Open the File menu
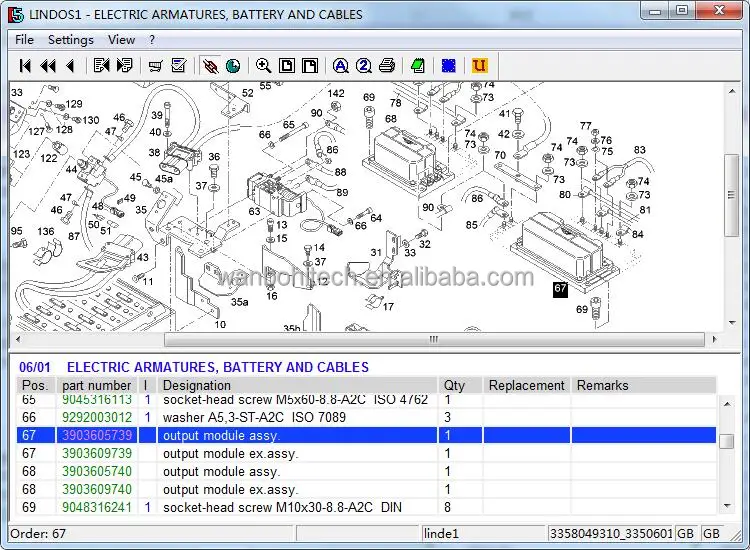The height and width of the screenshot is (550, 750). click(x=24, y=40)
